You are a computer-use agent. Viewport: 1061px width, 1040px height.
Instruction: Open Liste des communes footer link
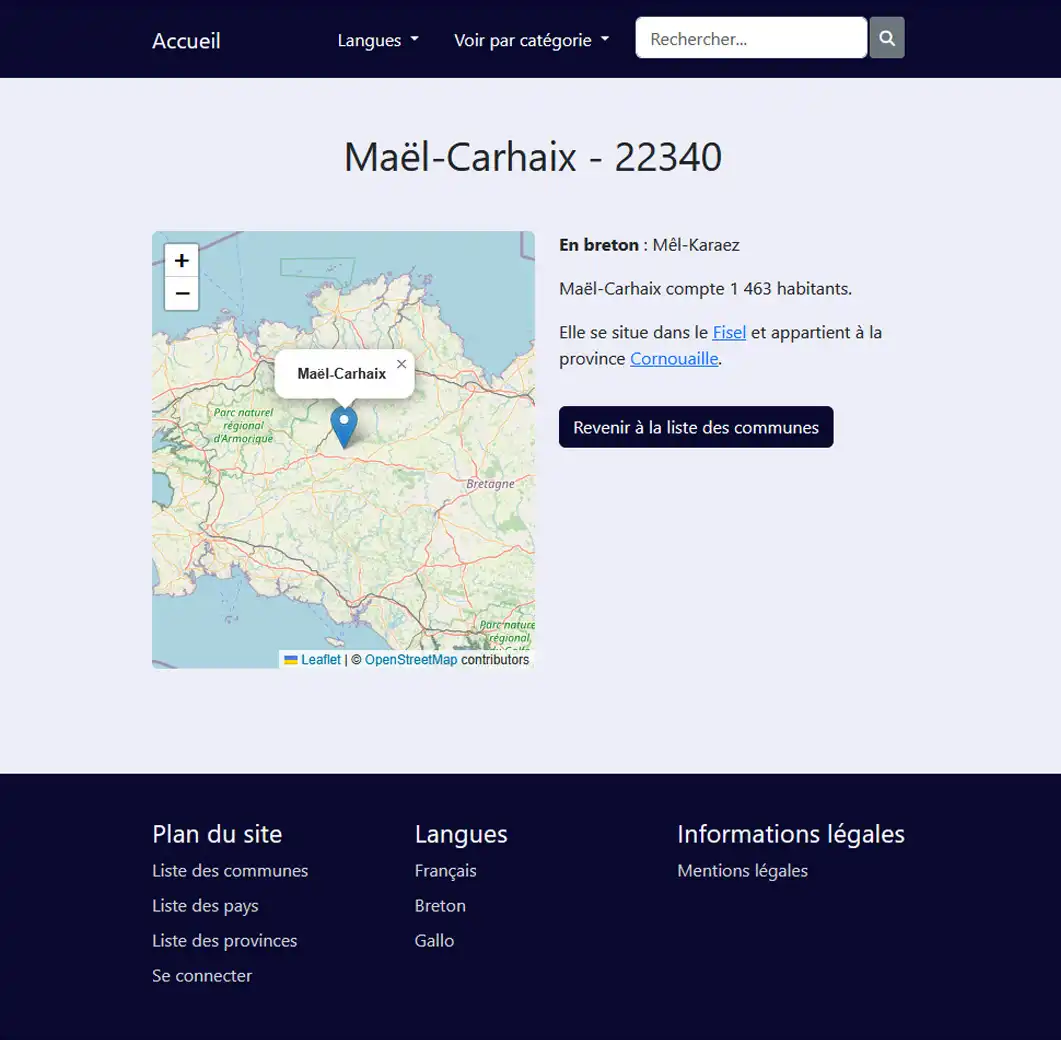click(230, 870)
